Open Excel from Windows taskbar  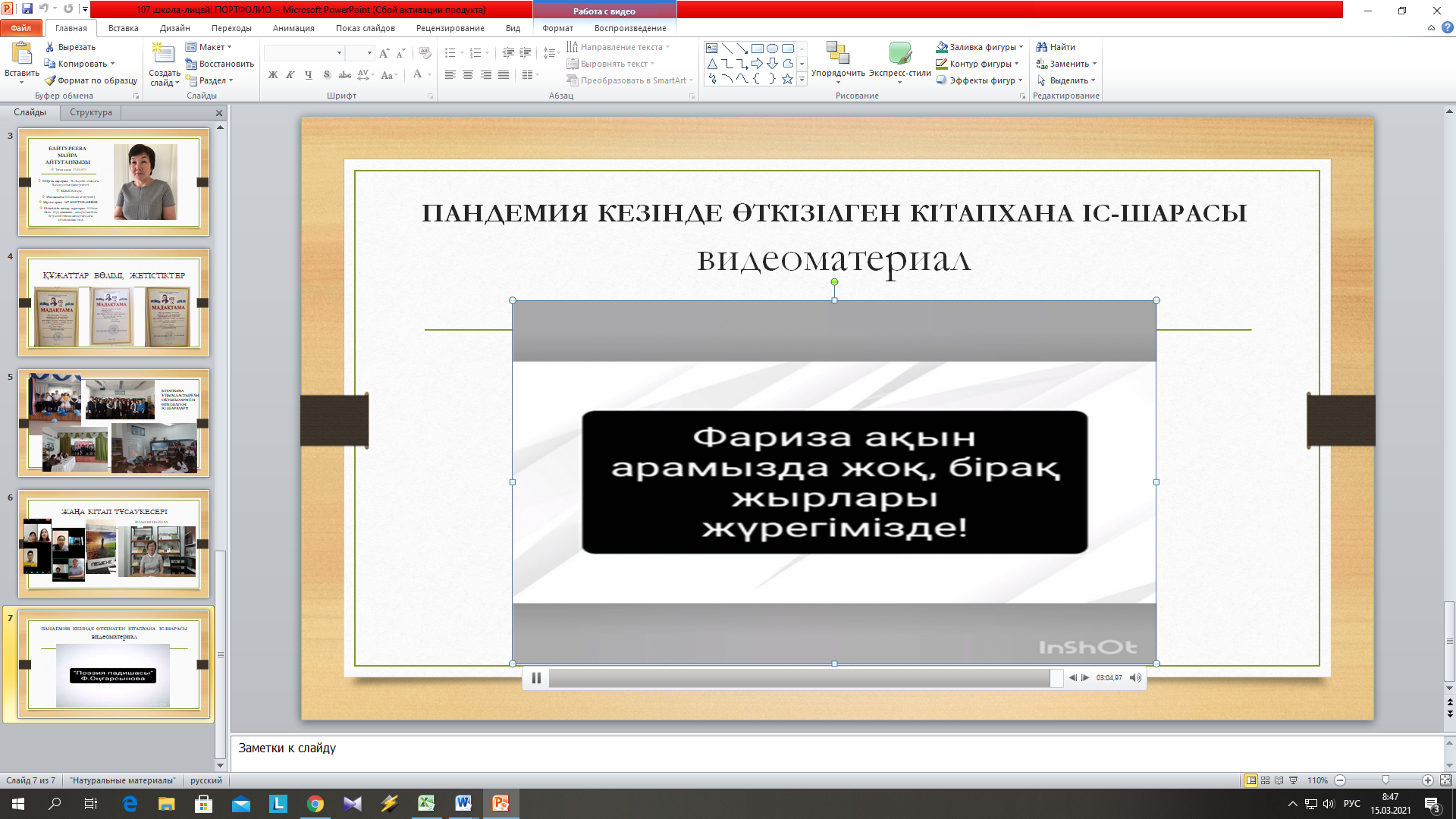point(426,804)
